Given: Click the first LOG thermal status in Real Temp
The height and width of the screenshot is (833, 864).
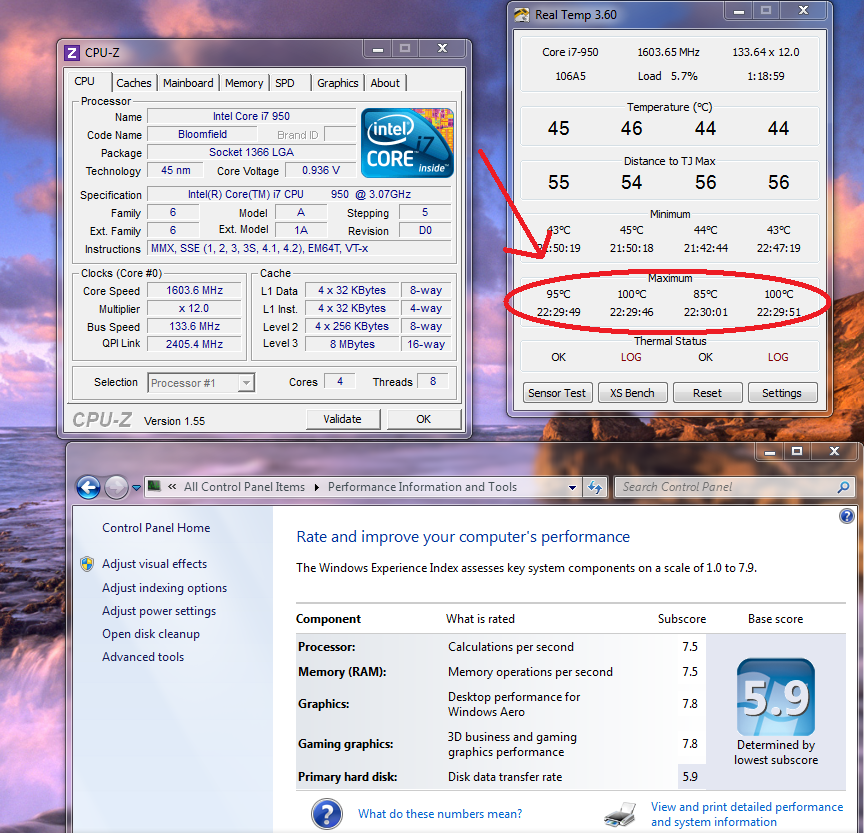Looking at the screenshot, I should point(631,357).
